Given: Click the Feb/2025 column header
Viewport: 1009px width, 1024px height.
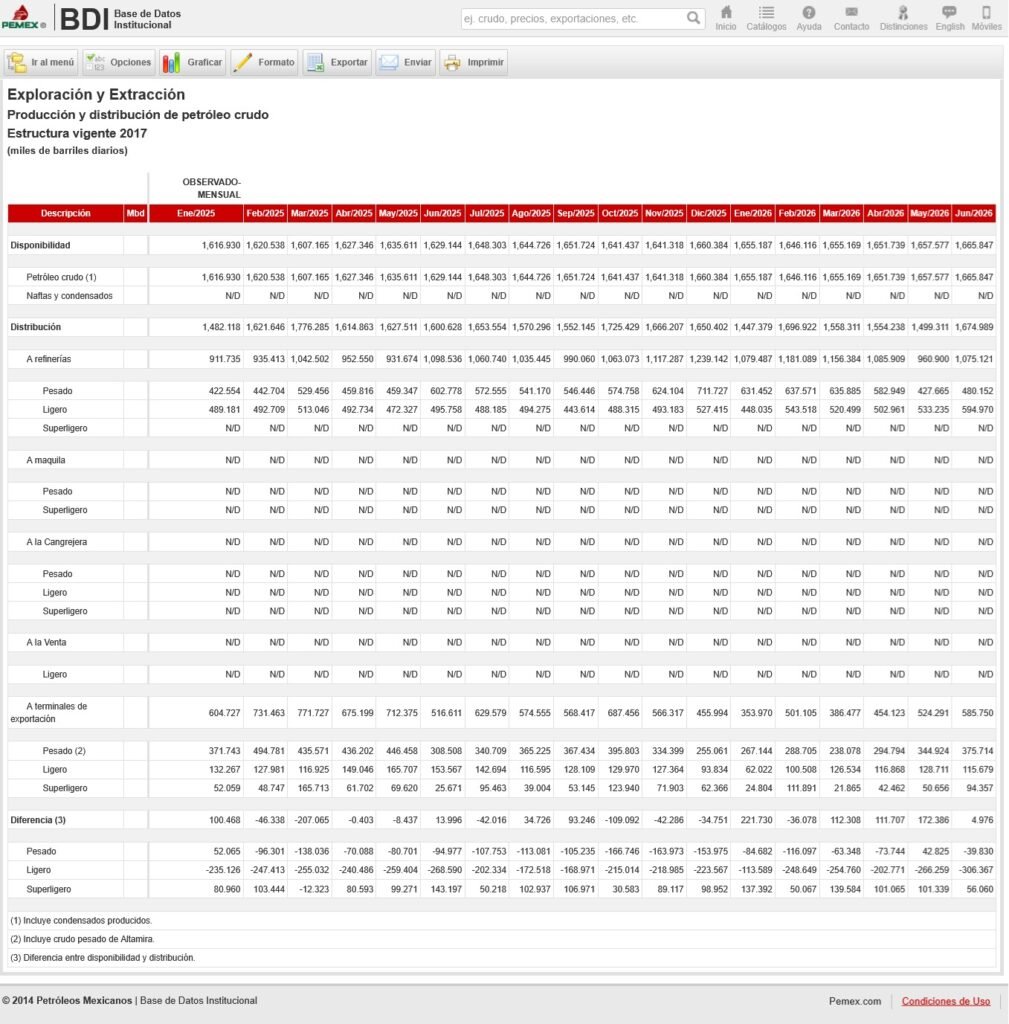Looking at the screenshot, I should pos(265,213).
